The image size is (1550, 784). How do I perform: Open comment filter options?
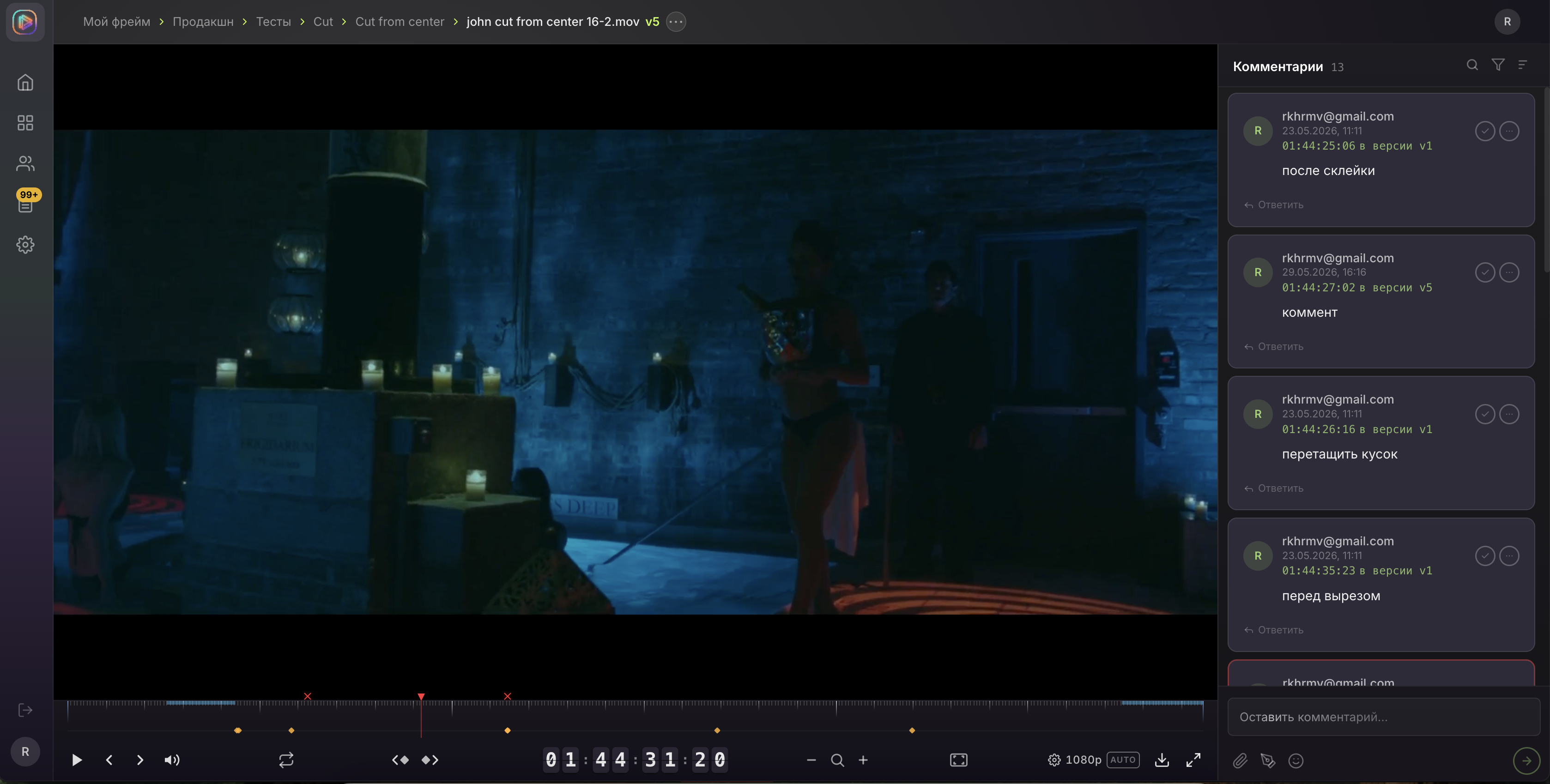(x=1498, y=65)
